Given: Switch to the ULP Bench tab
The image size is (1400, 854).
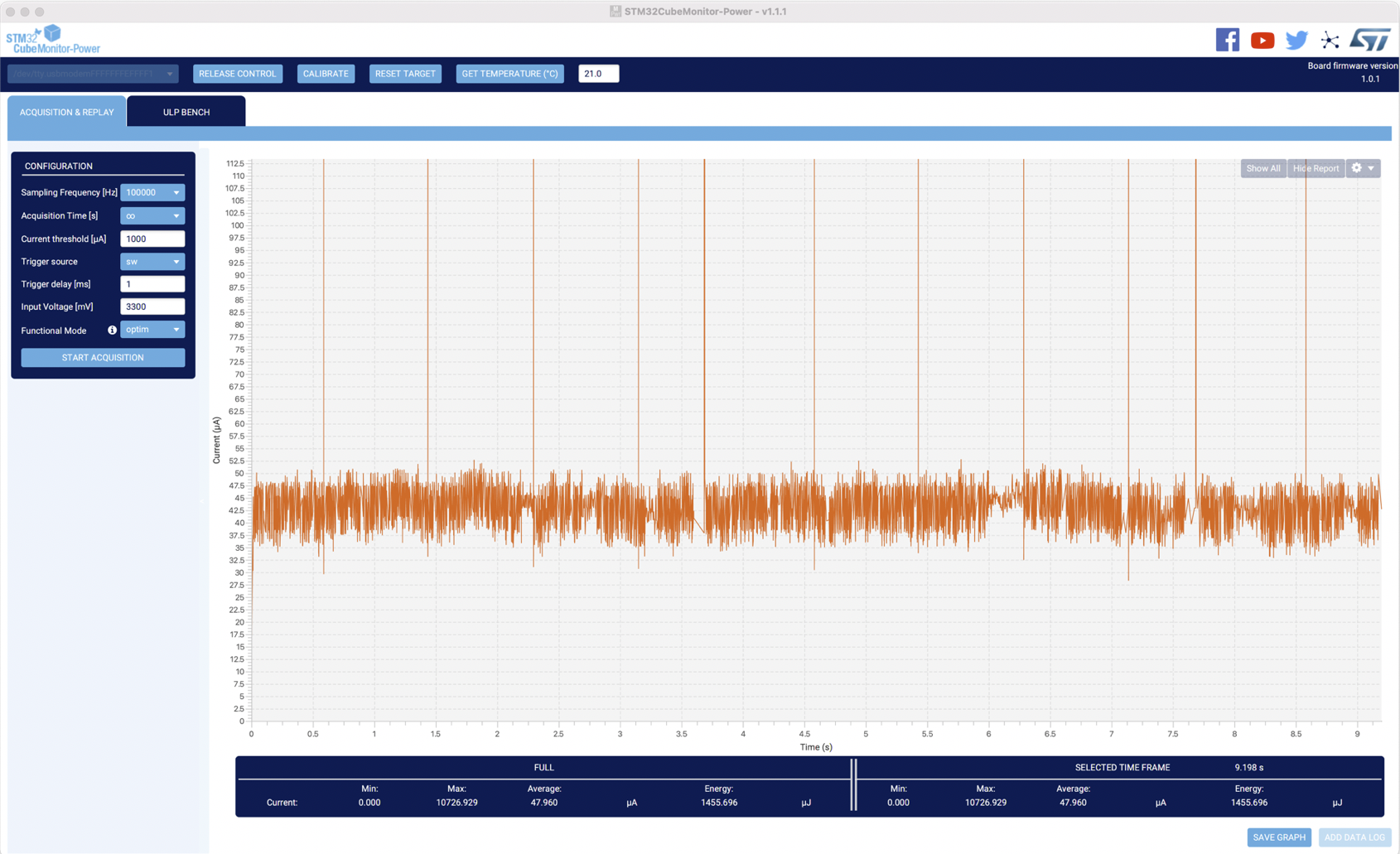Looking at the screenshot, I should 186,112.
